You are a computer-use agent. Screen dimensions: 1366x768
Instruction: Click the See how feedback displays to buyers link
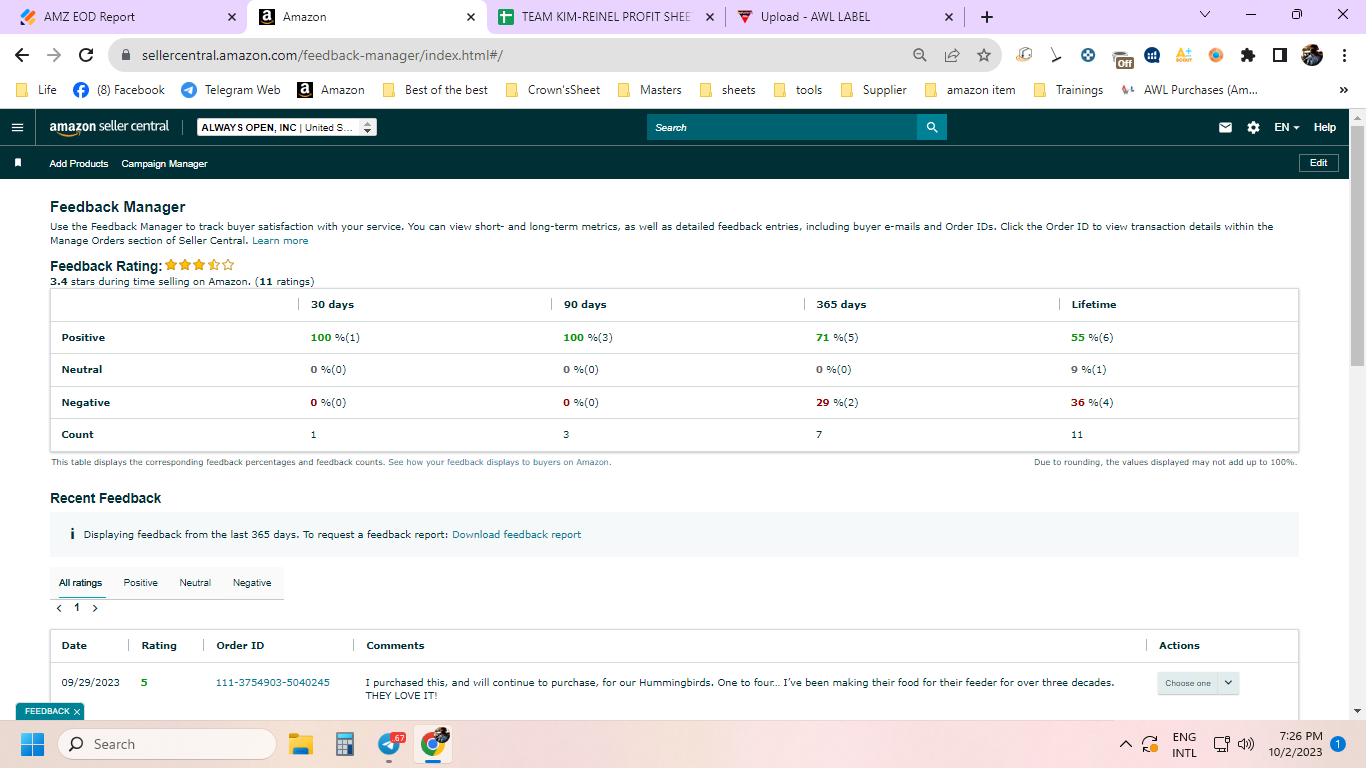(499, 462)
